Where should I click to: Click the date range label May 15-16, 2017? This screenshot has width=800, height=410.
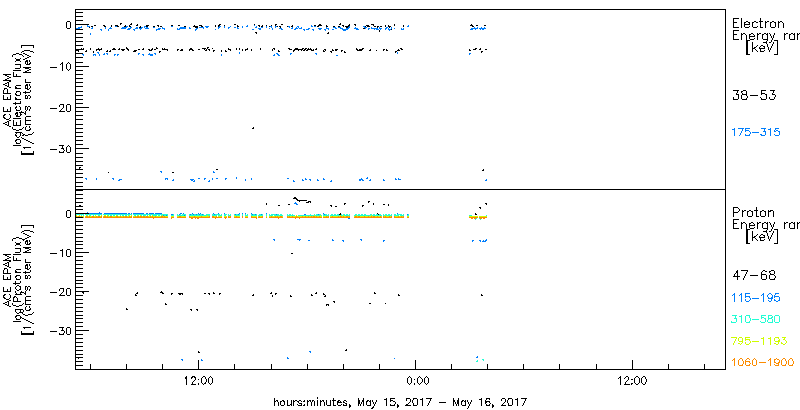pos(400,401)
